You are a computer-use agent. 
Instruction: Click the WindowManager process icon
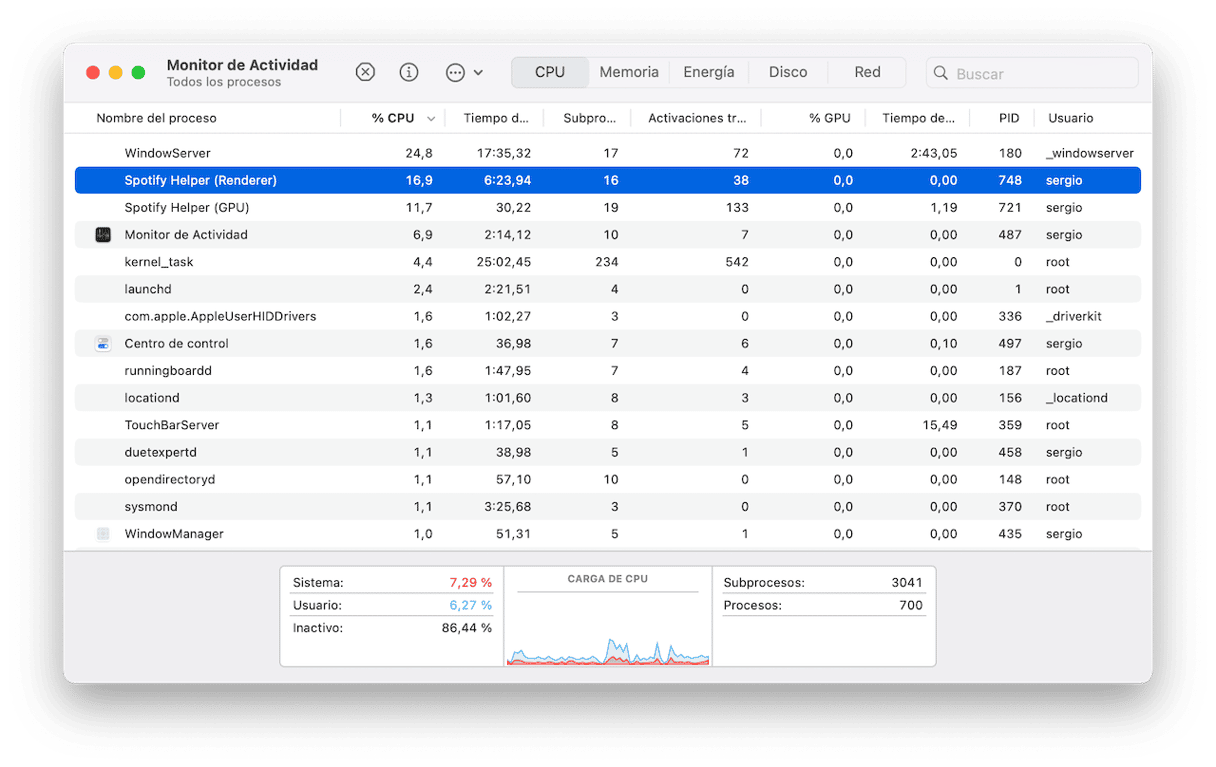103,534
